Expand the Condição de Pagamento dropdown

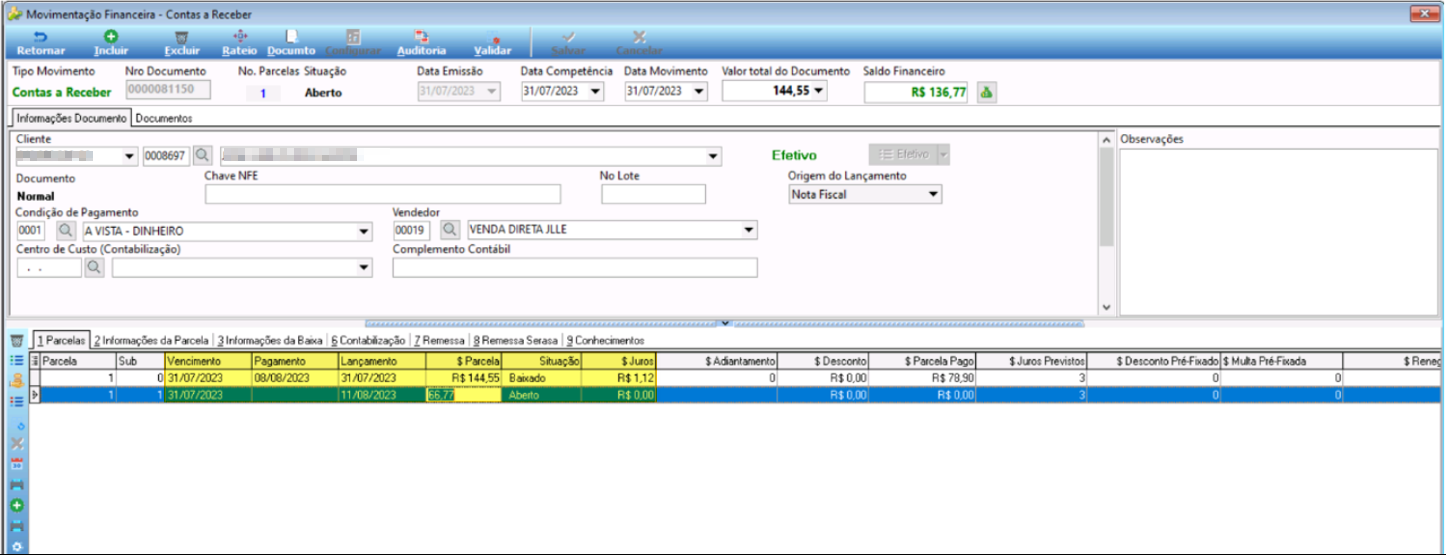[364, 231]
